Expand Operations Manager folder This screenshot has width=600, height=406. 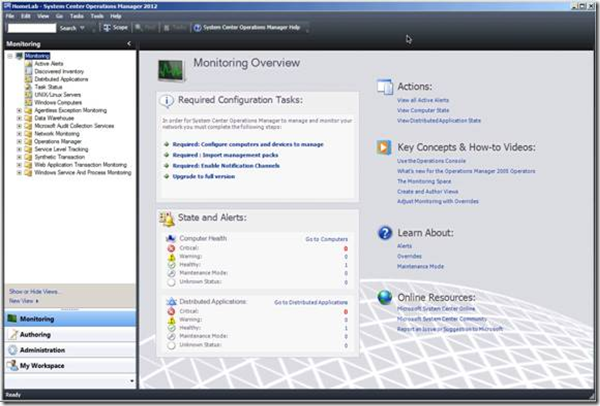(19, 142)
